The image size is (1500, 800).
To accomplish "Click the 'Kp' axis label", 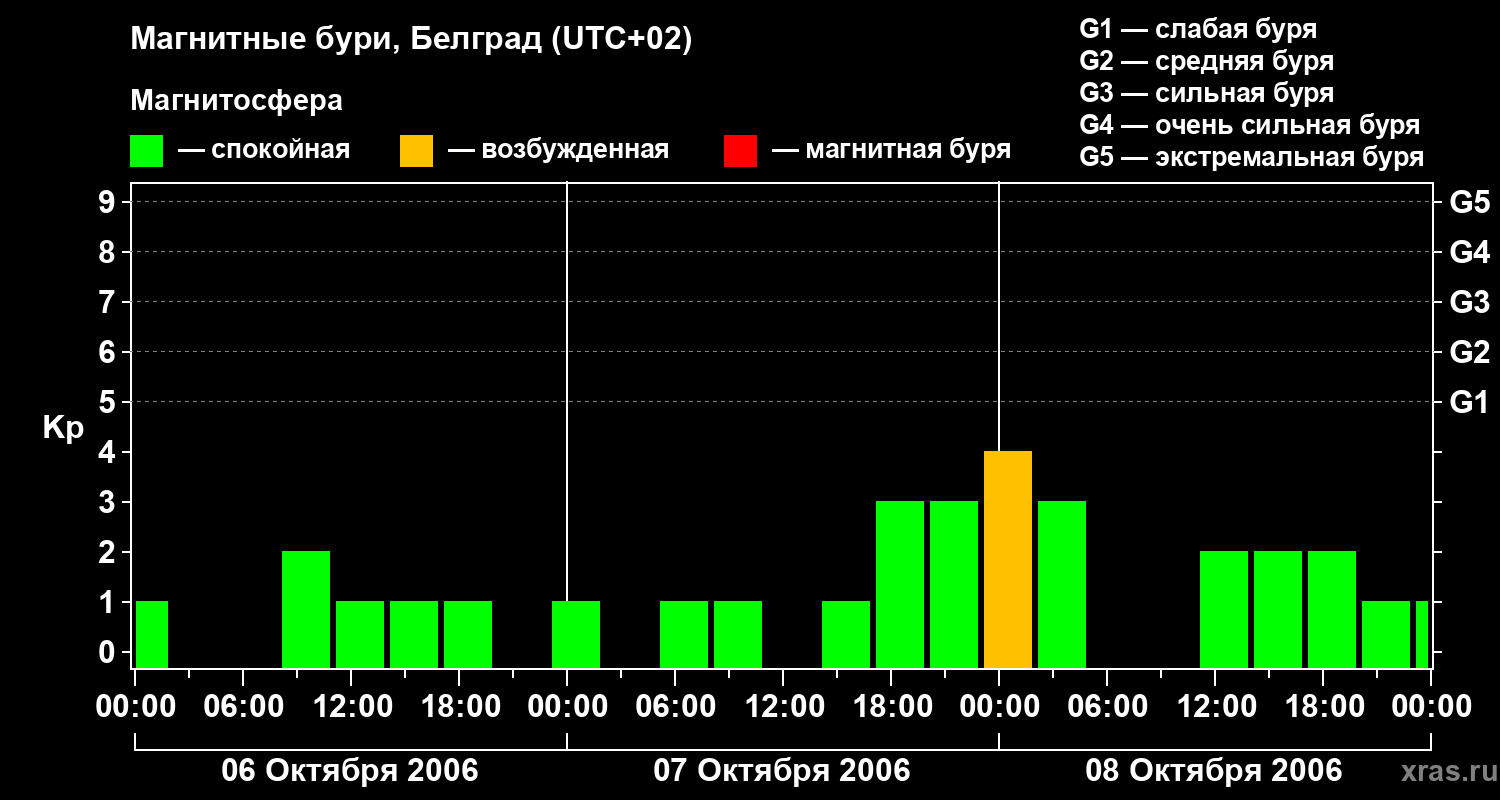I will 63,428.
